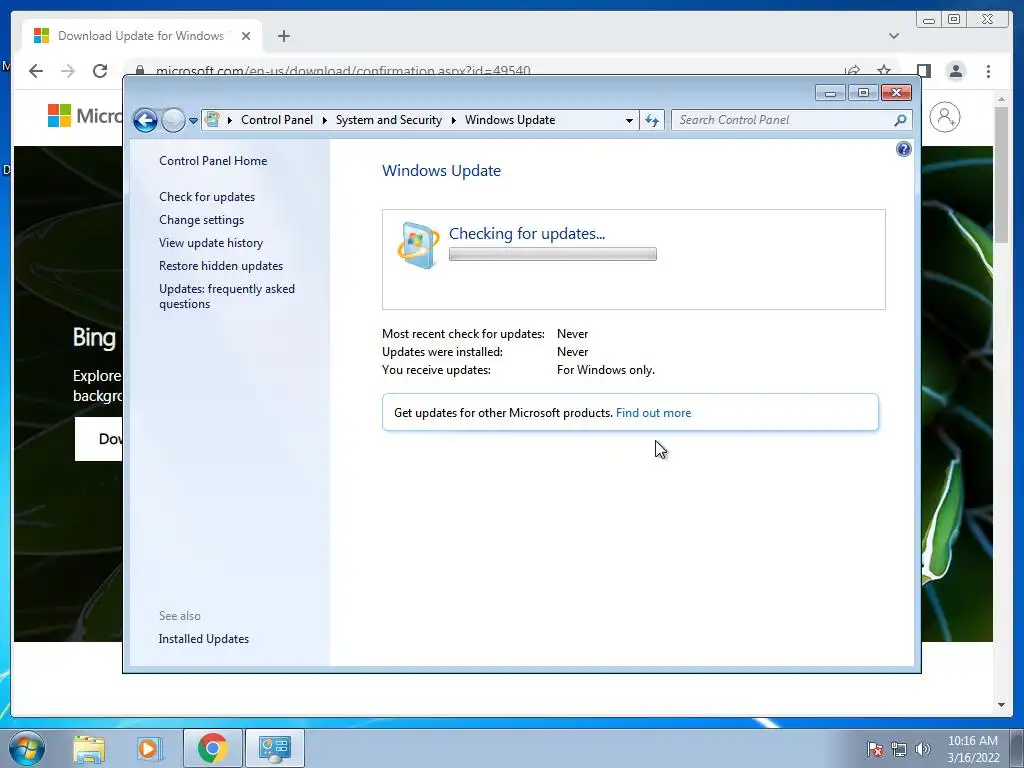Click Control Panel taskbar button
1024x768 pixels.
pyautogui.click(x=274, y=748)
